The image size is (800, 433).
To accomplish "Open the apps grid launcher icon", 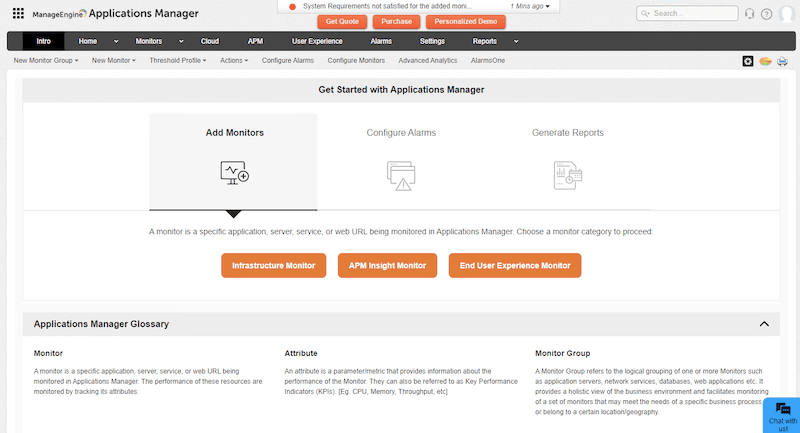I will tap(18, 13).
